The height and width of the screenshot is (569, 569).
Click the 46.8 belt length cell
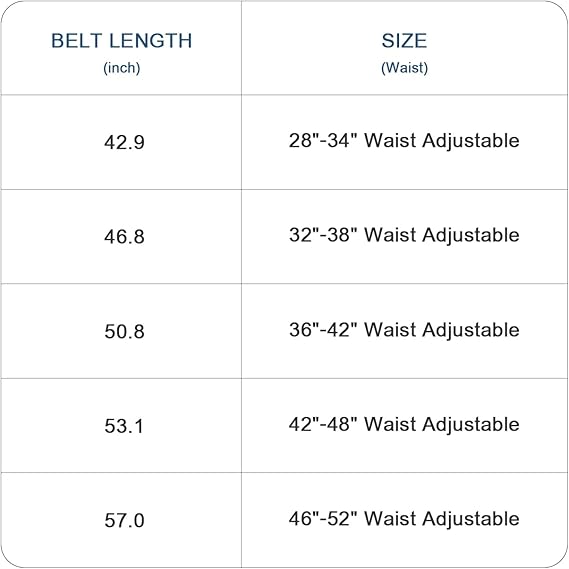point(124,237)
